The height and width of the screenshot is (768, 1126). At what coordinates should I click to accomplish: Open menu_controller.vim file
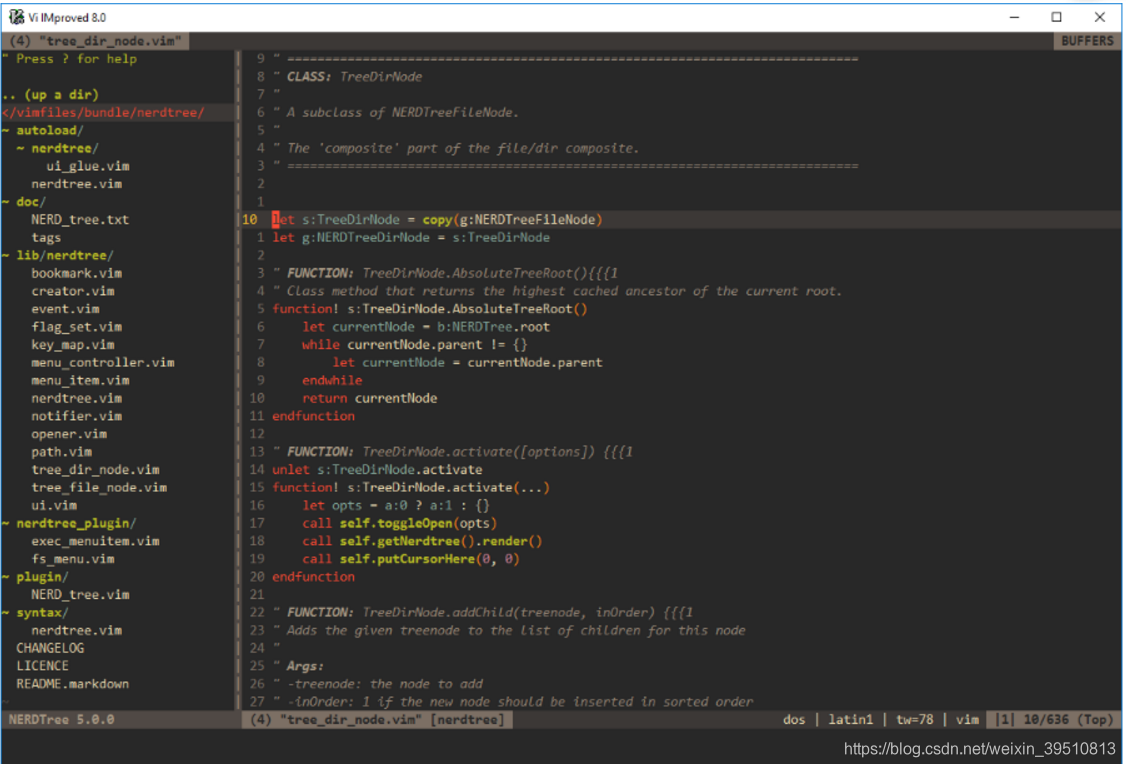tap(103, 362)
